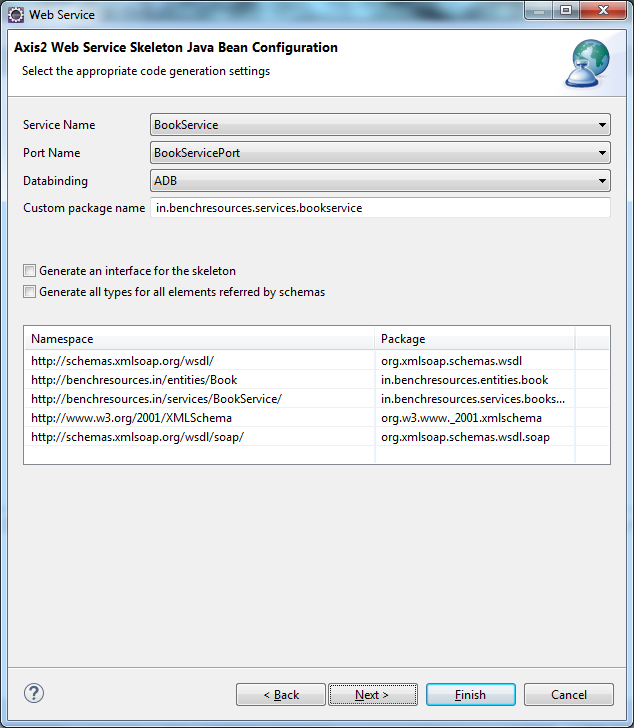The image size is (634, 728).
Task: Click the in.benchresources.services.books... package cell
Action: 474,399
